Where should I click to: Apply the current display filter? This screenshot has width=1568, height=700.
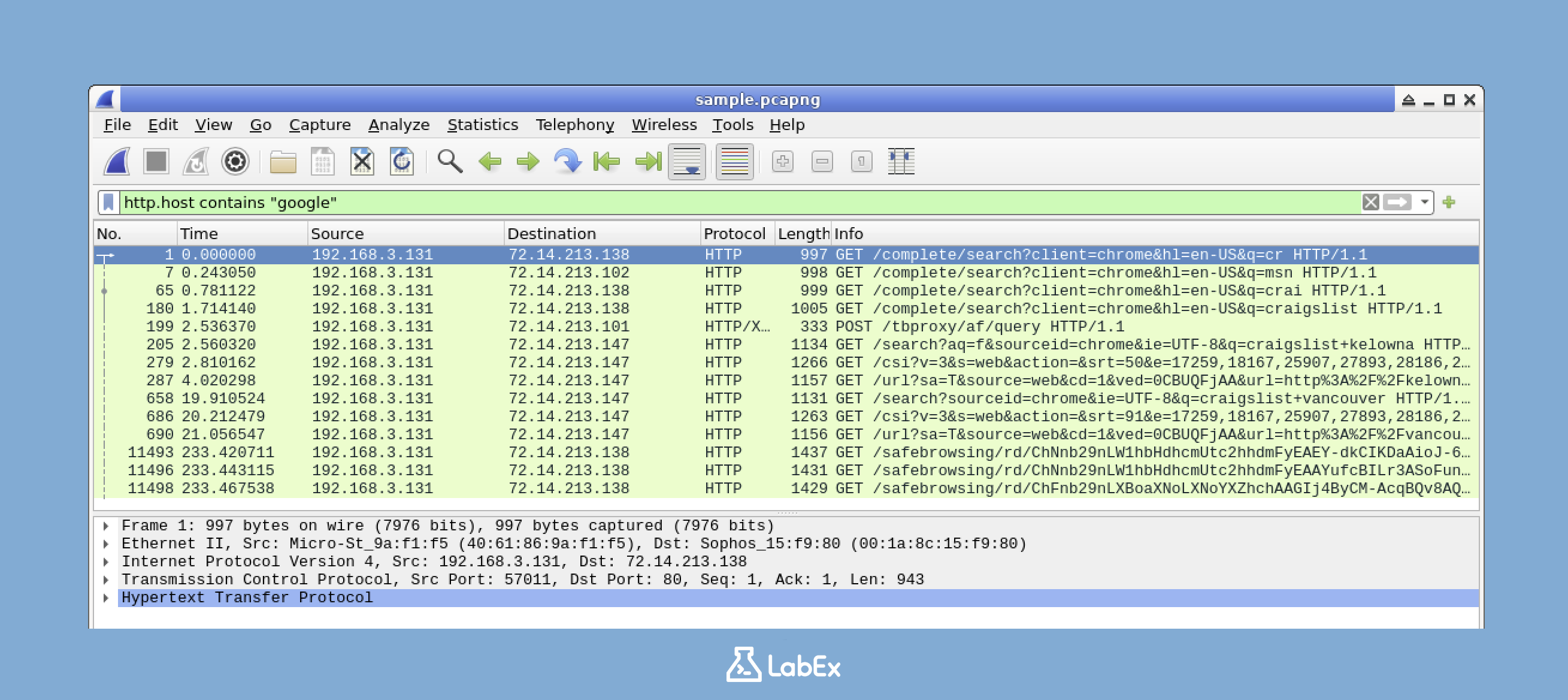tap(1398, 202)
